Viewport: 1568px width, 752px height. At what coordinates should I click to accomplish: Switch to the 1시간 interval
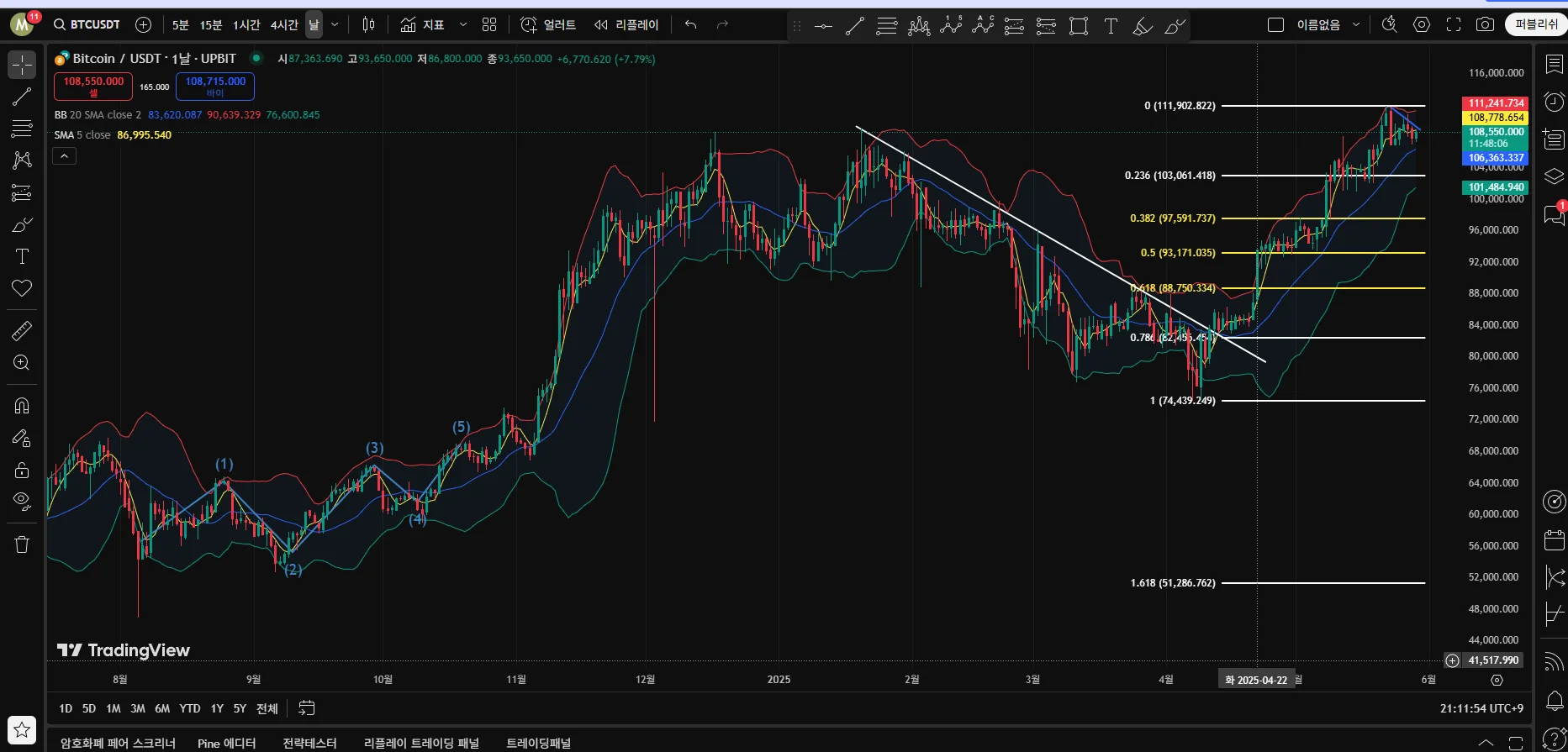(x=246, y=25)
